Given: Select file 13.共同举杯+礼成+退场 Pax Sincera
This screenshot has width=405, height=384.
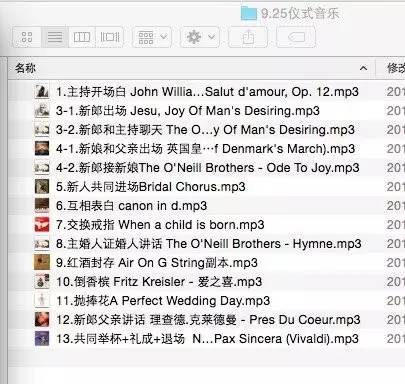Looking at the screenshot, I should (x=206, y=339).
